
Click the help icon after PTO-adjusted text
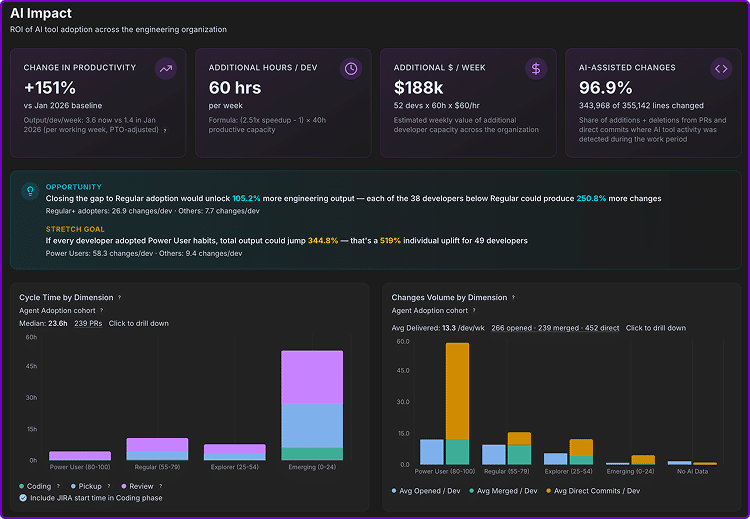165,130
